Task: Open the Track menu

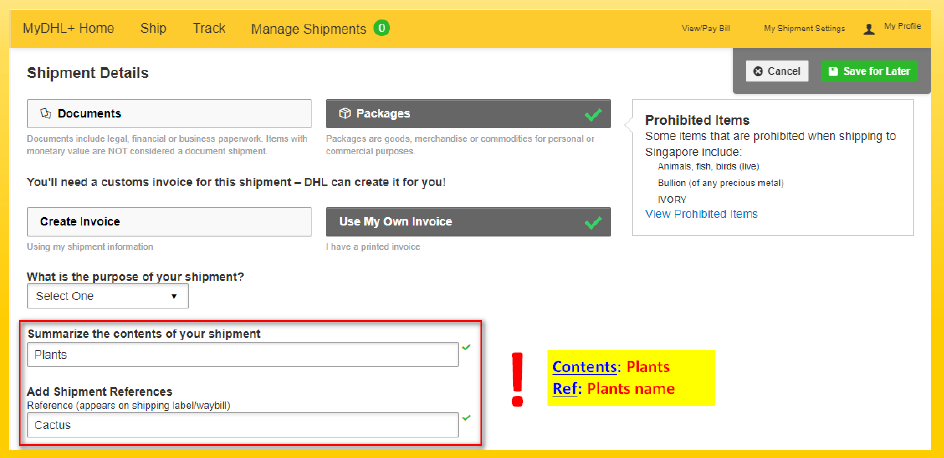Action: pos(209,28)
